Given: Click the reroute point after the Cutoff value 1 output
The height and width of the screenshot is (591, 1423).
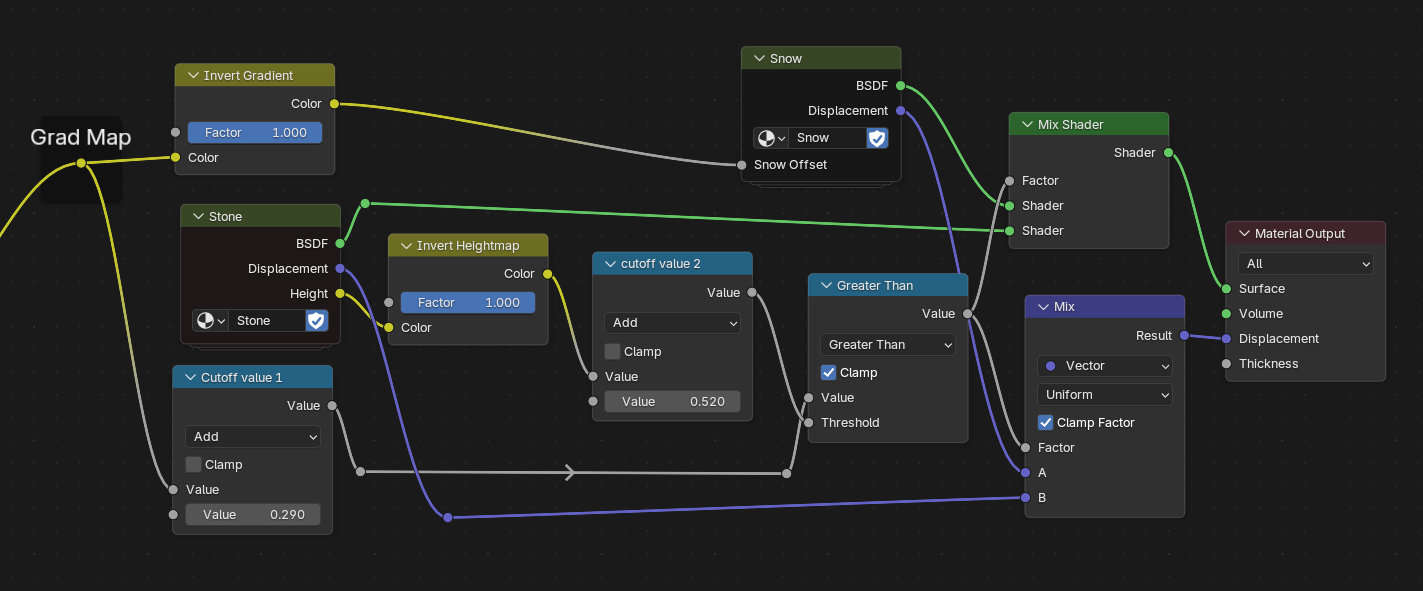Looking at the screenshot, I should pyautogui.click(x=360, y=471).
